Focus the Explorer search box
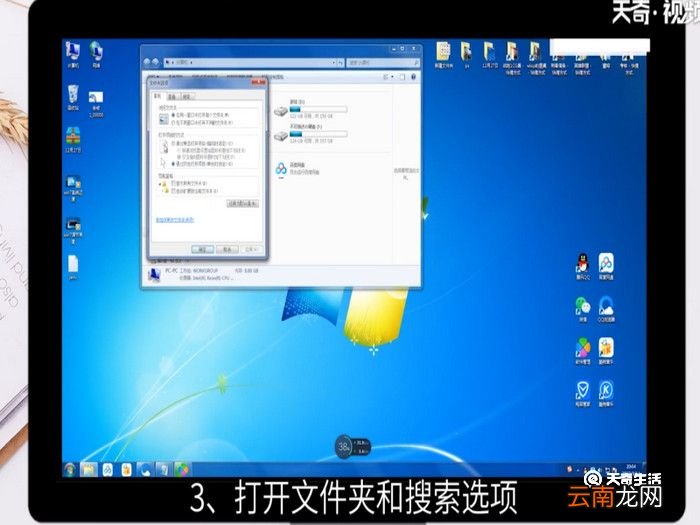 click(383, 63)
